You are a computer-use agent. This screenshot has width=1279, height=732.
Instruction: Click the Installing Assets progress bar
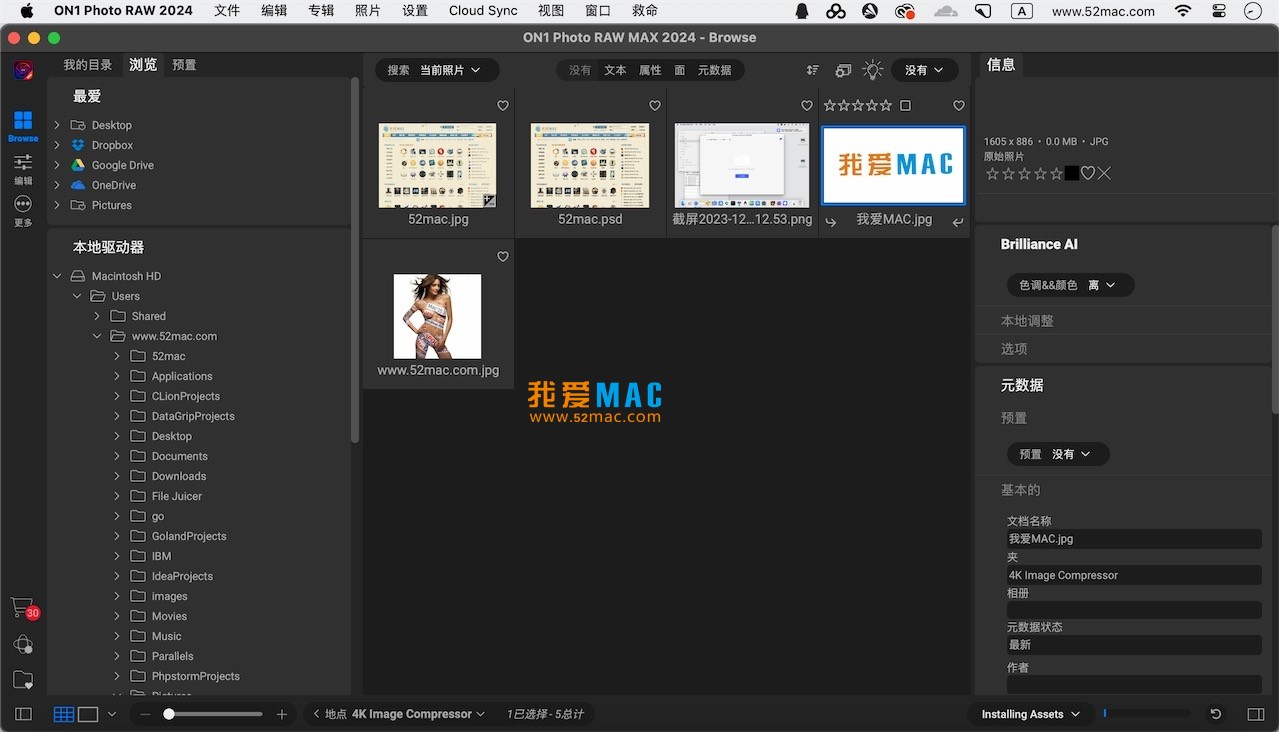[x=1147, y=714]
